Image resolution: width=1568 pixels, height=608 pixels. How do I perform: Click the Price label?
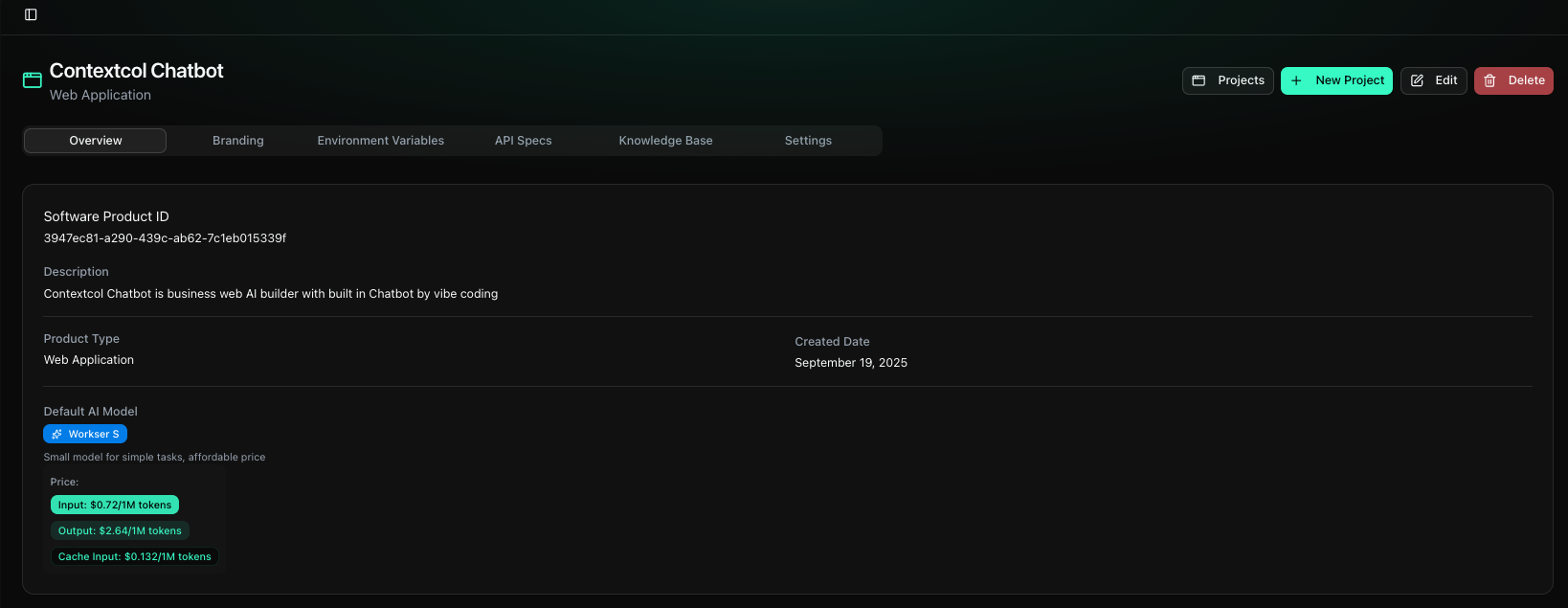(x=65, y=482)
